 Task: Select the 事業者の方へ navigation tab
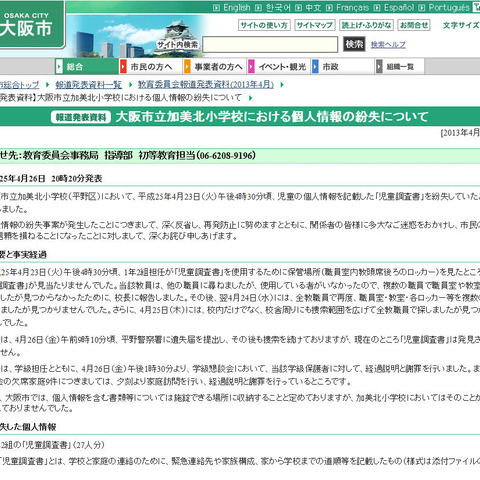[215, 67]
